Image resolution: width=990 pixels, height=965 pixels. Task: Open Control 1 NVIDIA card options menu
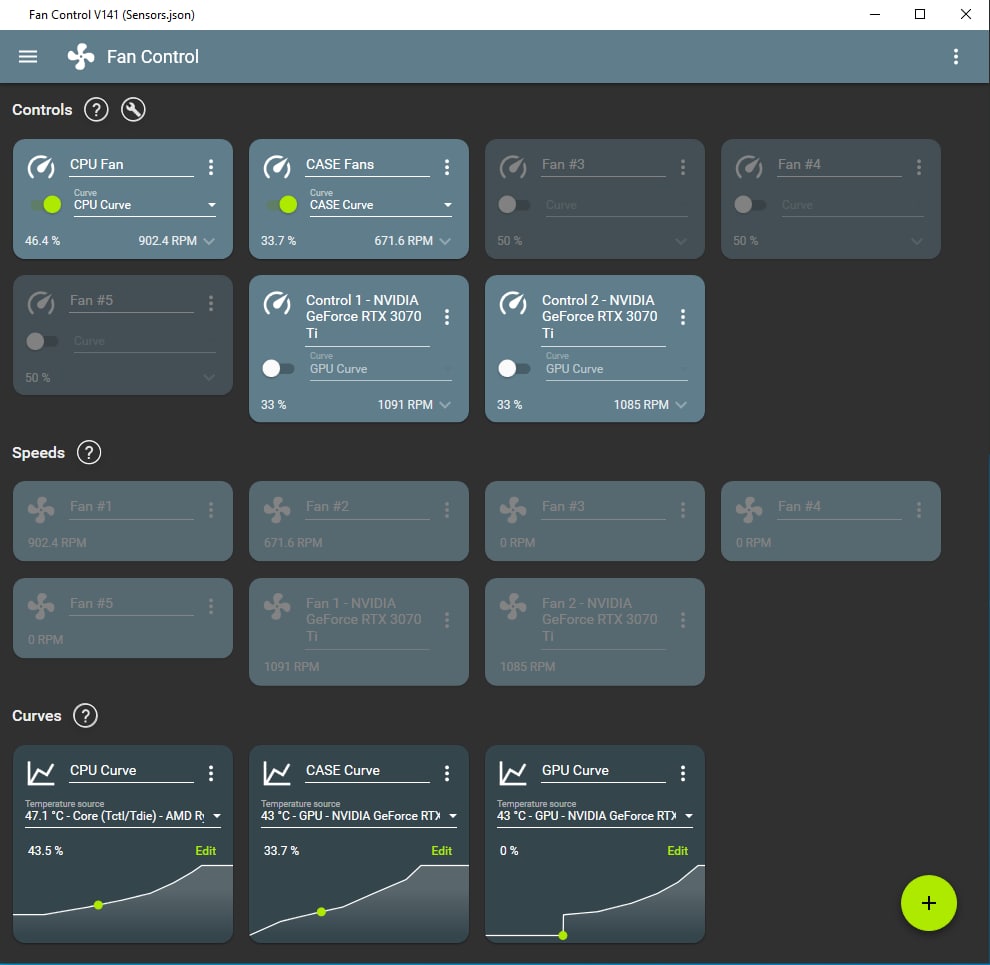(447, 317)
